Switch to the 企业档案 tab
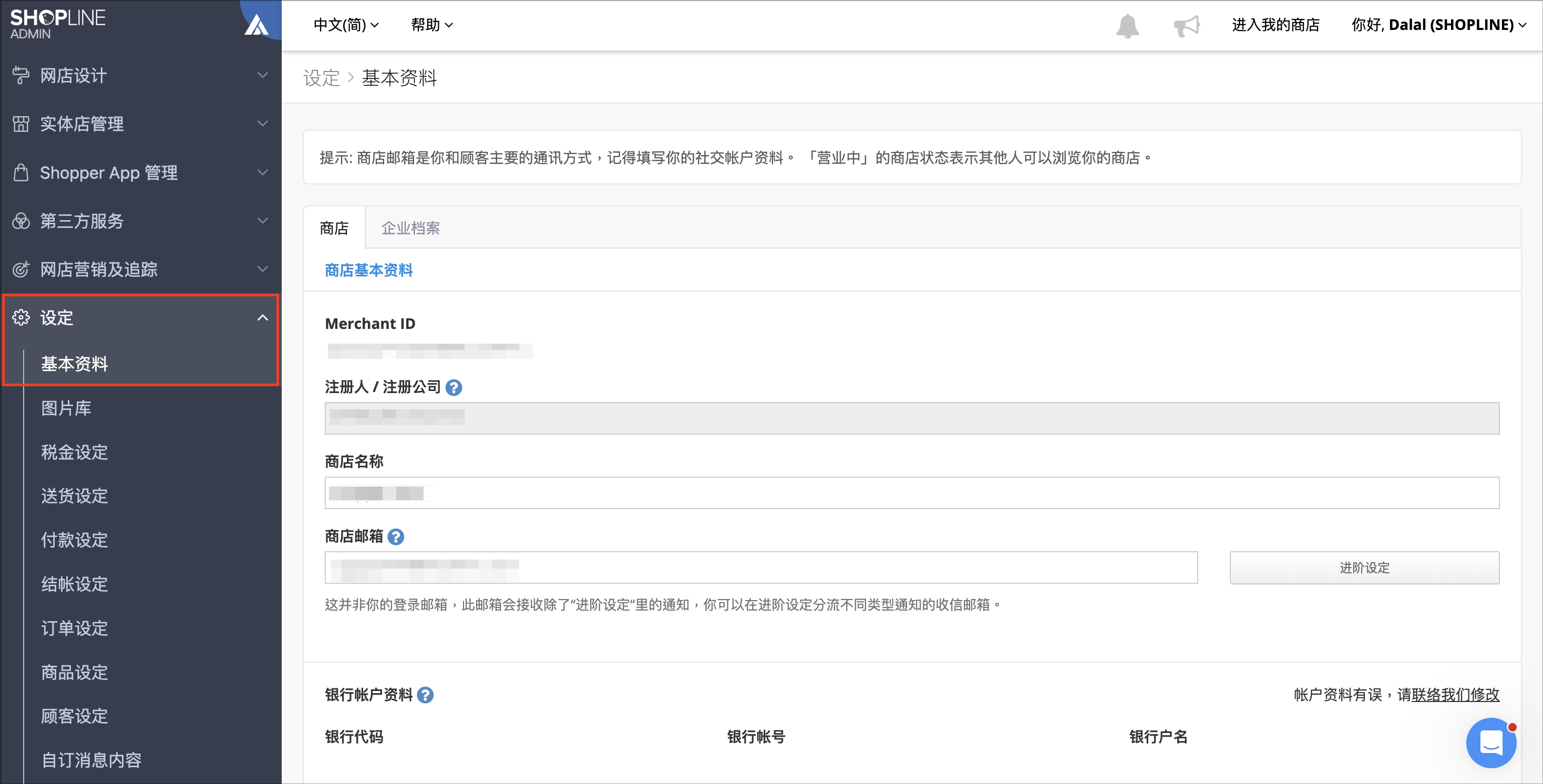 411,228
